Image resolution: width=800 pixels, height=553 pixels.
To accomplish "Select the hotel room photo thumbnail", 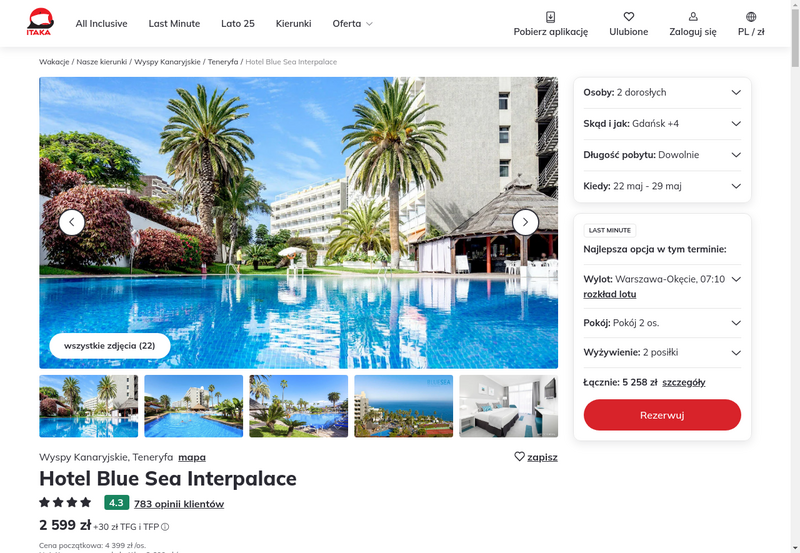I will [509, 406].
